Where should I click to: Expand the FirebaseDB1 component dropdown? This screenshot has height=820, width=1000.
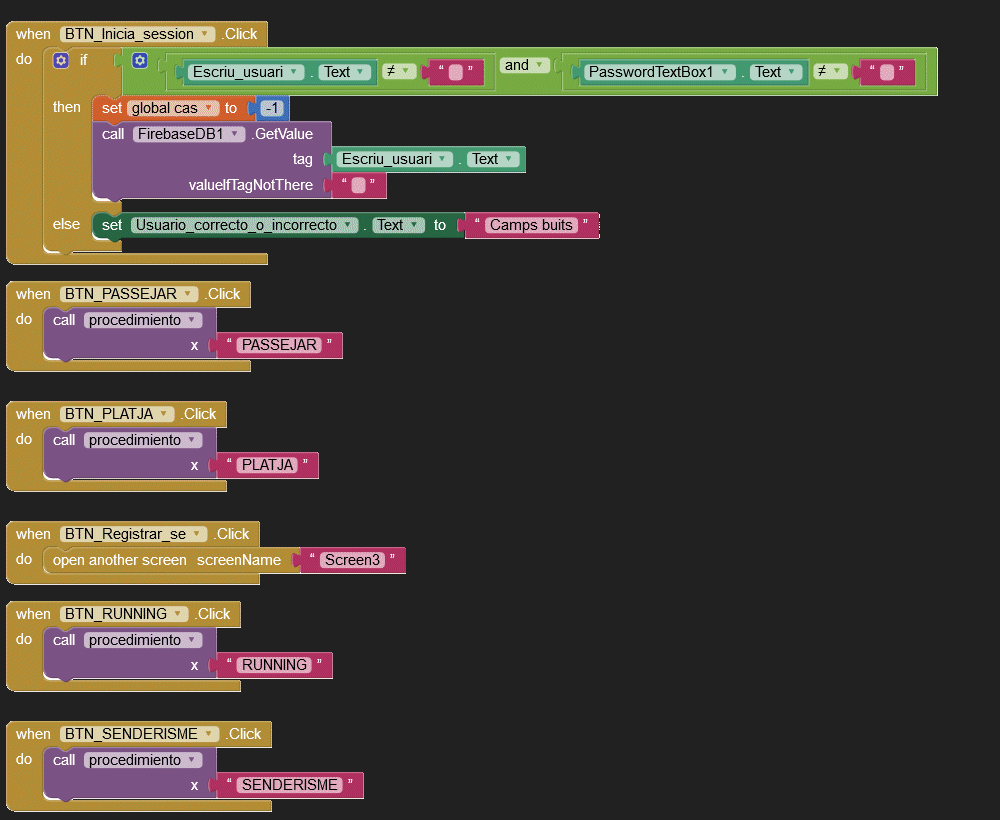pyautogui.click(x=236, y=134)
